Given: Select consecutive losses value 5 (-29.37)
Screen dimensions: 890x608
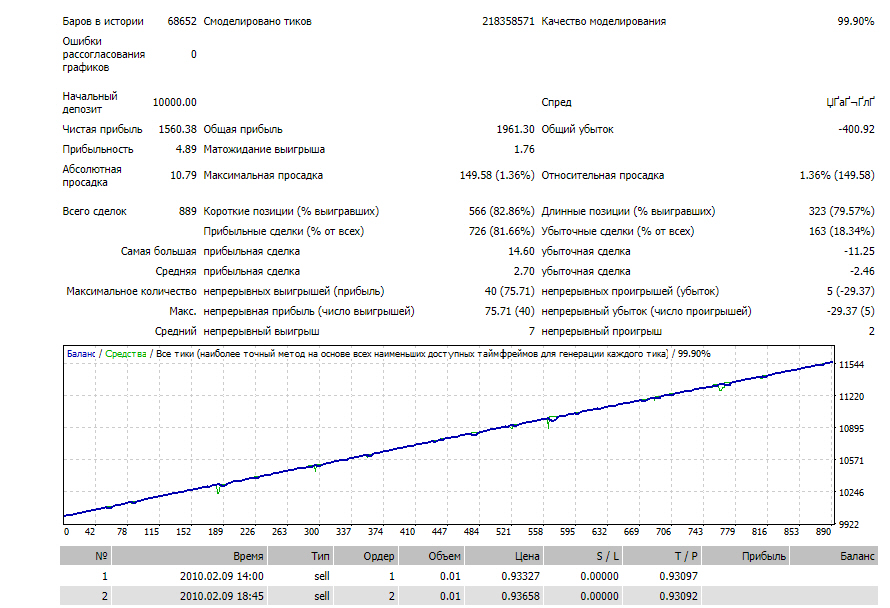Looking at the screenshot, I should pos(850,291).
